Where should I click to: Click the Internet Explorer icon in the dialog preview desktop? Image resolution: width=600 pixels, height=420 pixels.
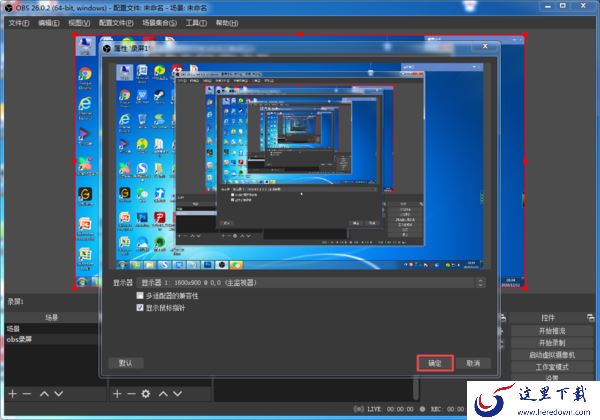(x=125, y=120)
